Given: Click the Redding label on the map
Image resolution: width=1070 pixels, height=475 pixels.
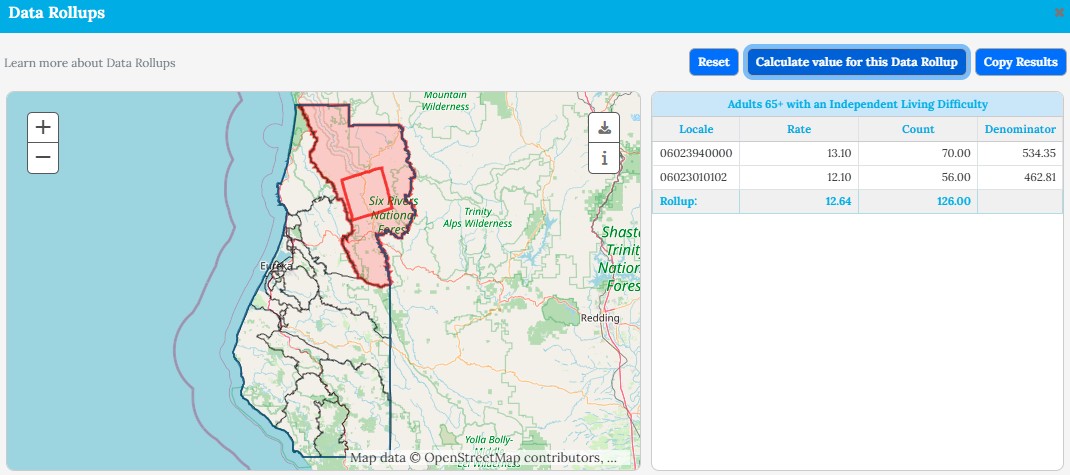Looking at the screenshot, I should coord(598,319).
